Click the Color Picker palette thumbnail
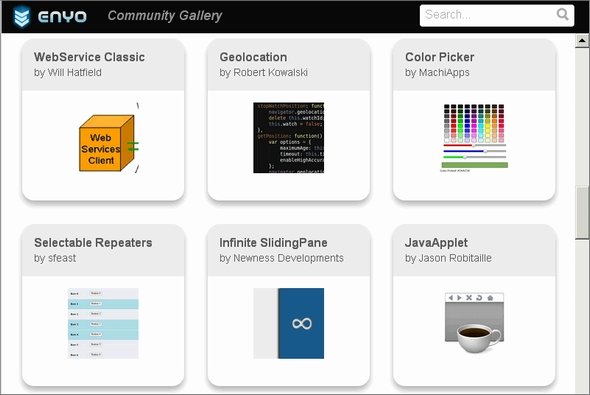Viewport: 590px width, 395px height. coord(474,138)
